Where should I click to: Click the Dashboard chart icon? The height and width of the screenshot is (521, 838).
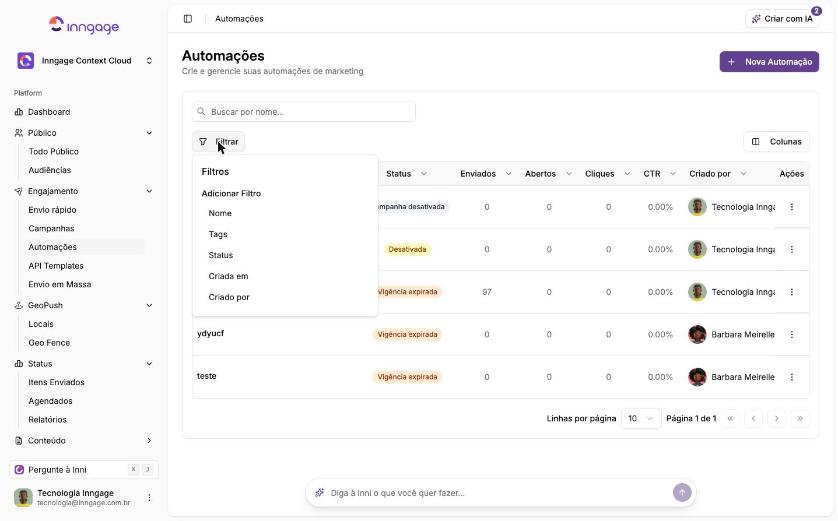[19, 112]
